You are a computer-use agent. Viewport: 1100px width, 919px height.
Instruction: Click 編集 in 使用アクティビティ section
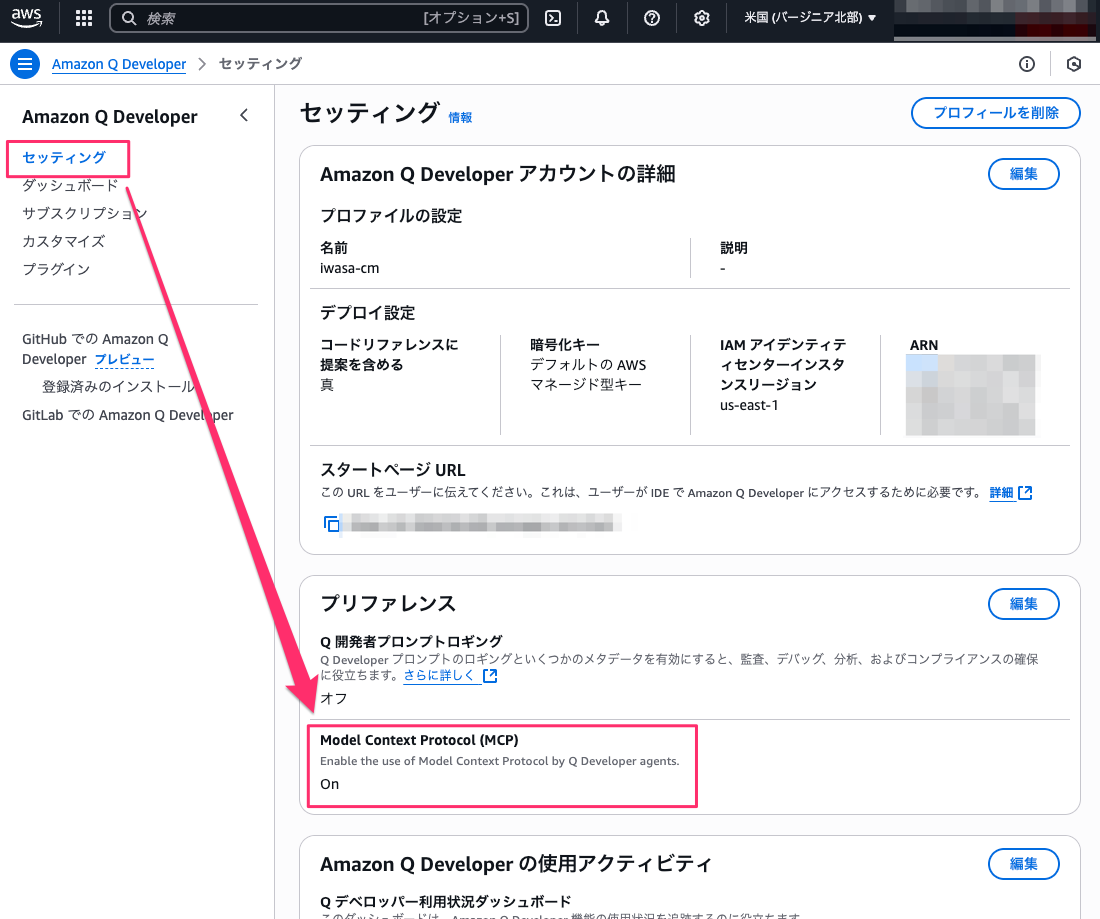click(1024, 864)
